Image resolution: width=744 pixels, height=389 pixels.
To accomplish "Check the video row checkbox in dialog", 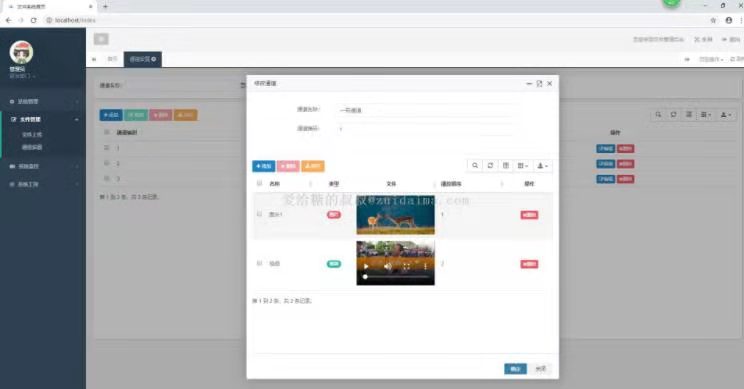I will click(x=259, y=263).
